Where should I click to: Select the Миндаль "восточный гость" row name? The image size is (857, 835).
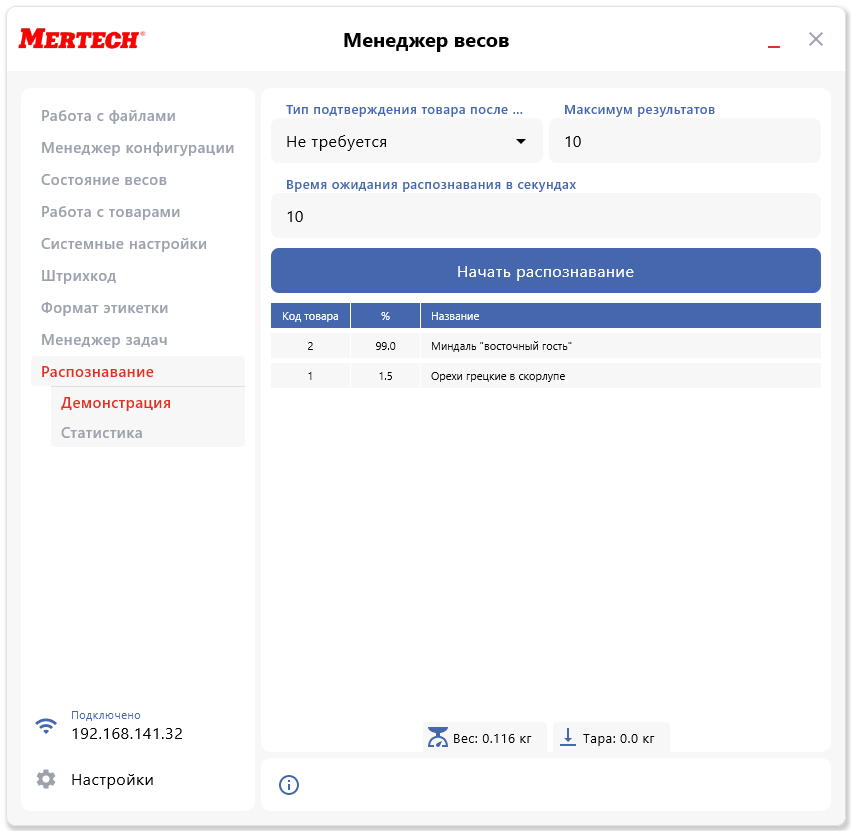[501, 346]
